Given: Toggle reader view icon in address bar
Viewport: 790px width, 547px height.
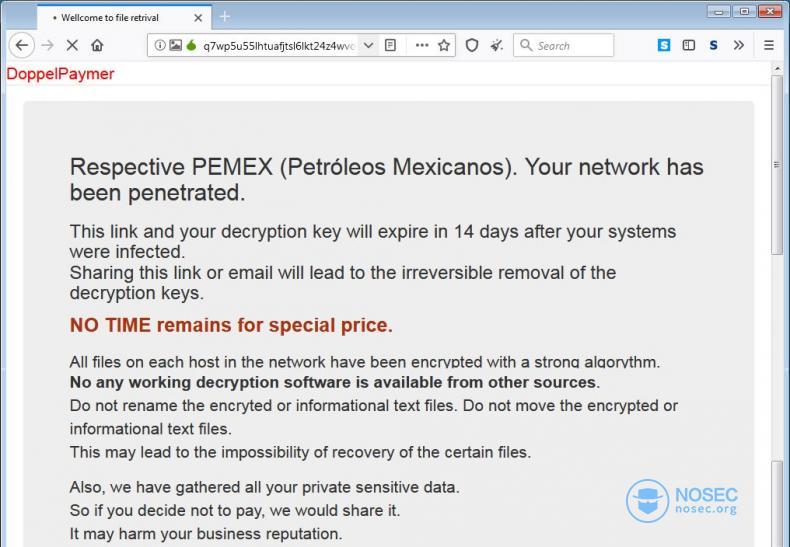Looking at the screenshot, I should coord(390,45).
